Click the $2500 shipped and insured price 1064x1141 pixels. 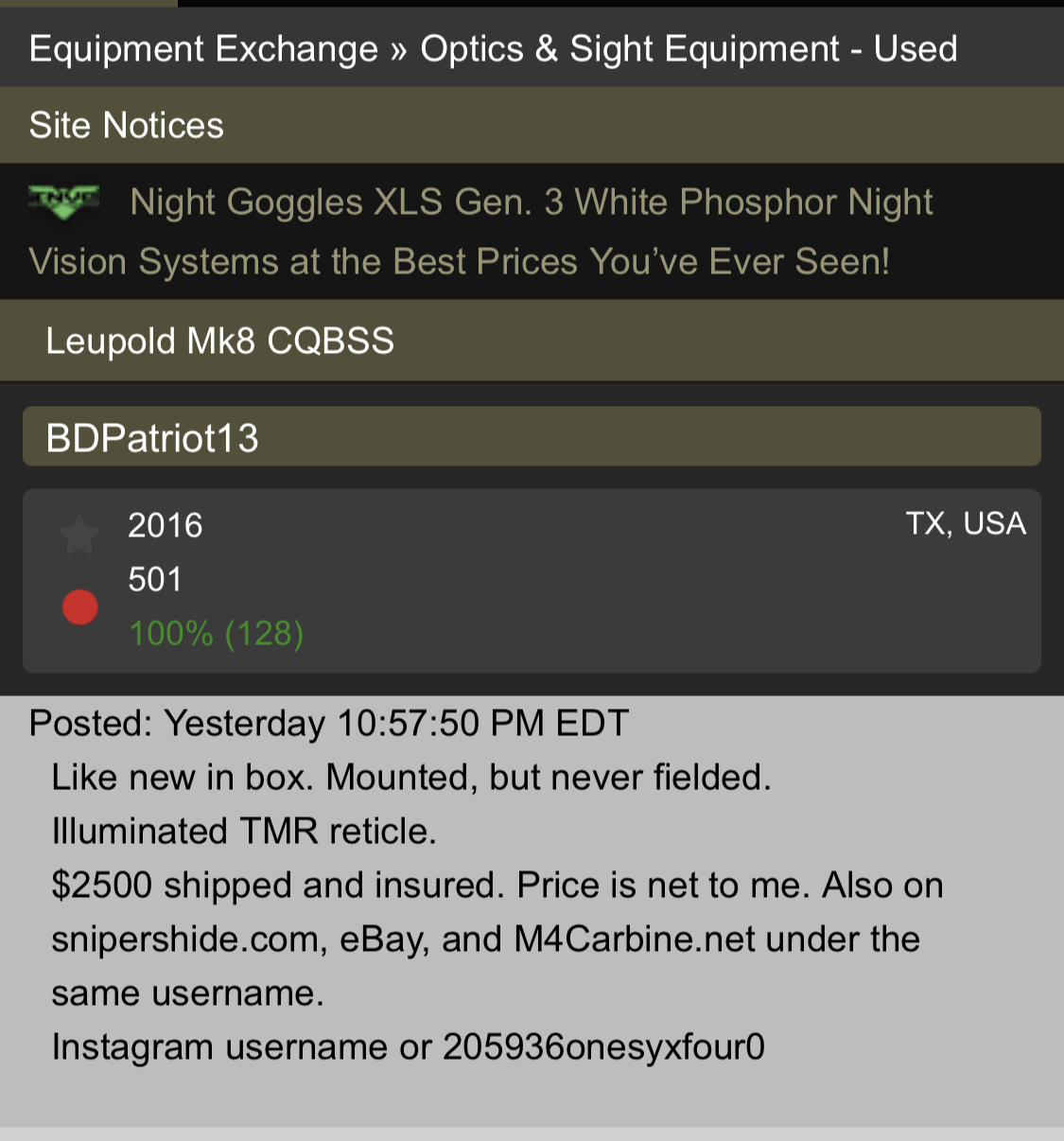point(274,886)
